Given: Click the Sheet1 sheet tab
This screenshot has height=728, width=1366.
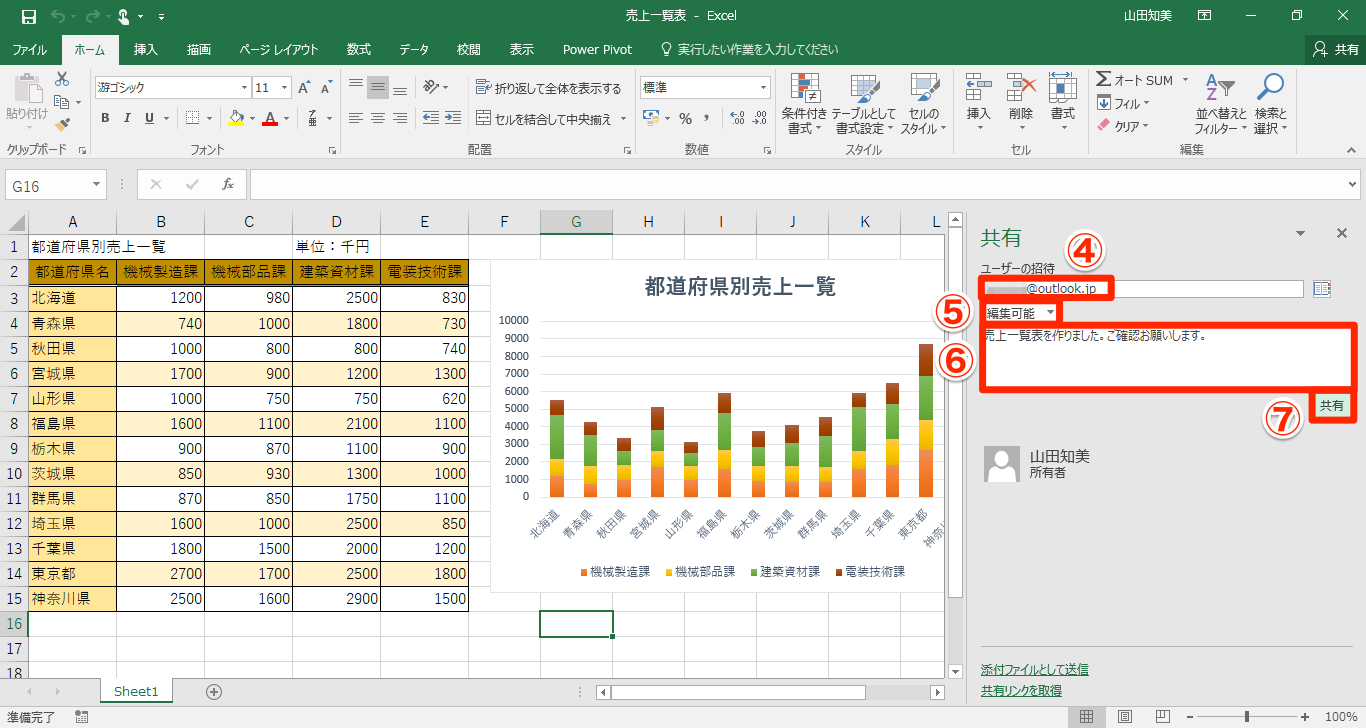Looking at the screenshot, I should (x=136, y=691).
